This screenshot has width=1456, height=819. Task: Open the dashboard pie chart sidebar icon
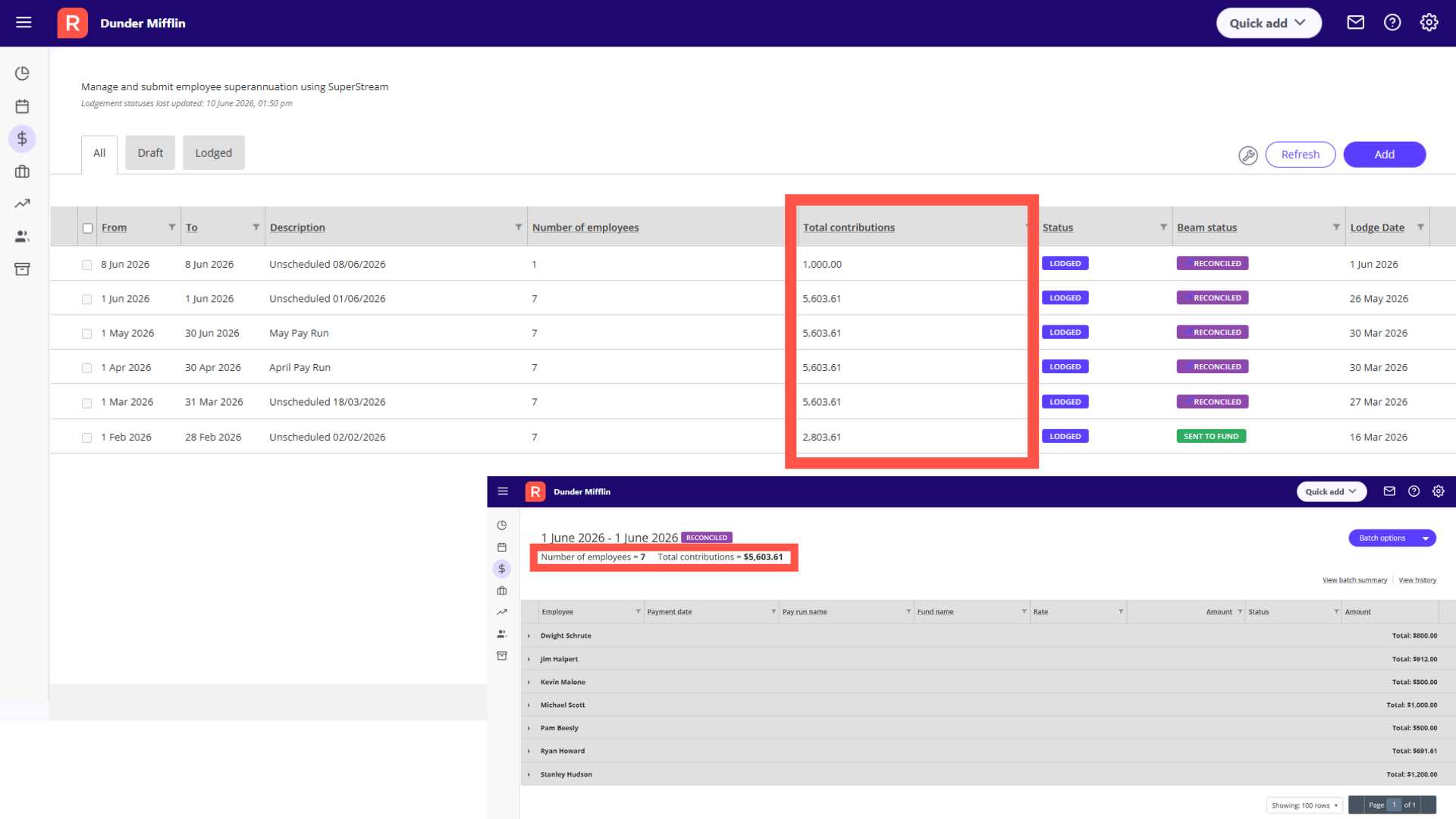point(22,74)
